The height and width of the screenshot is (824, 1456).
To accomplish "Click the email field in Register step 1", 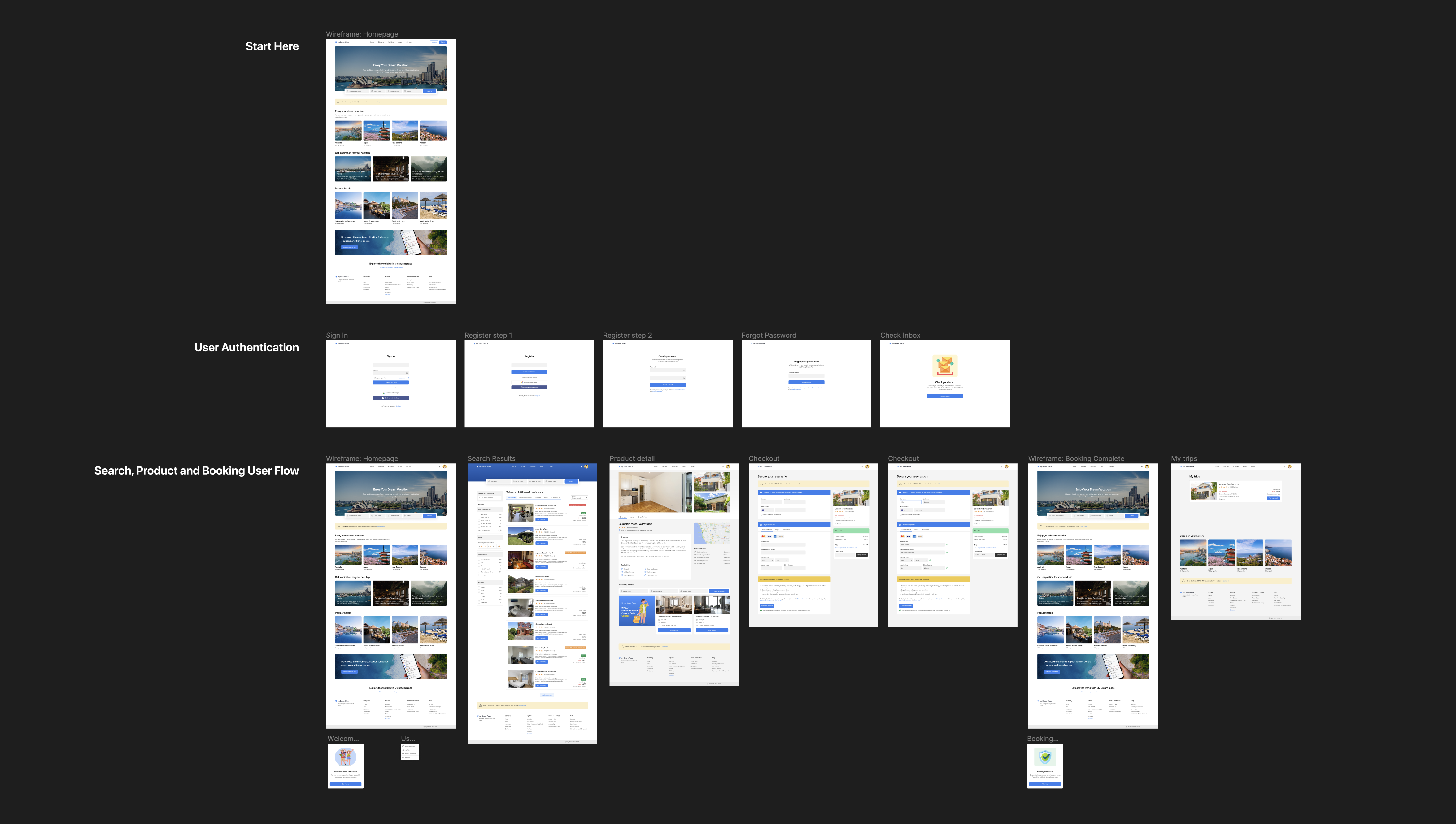I will pyautogui.click(x=529, y=366).
